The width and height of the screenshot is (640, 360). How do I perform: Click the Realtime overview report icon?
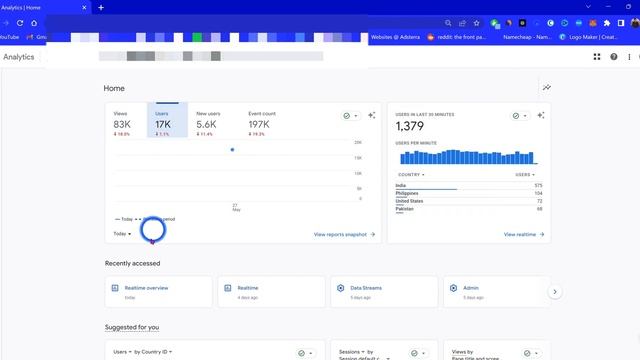point(115,288)
